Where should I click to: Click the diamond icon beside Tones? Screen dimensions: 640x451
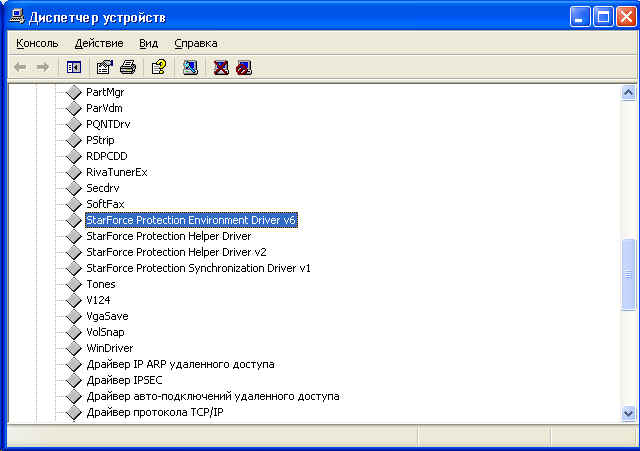(x=74, y=284)
